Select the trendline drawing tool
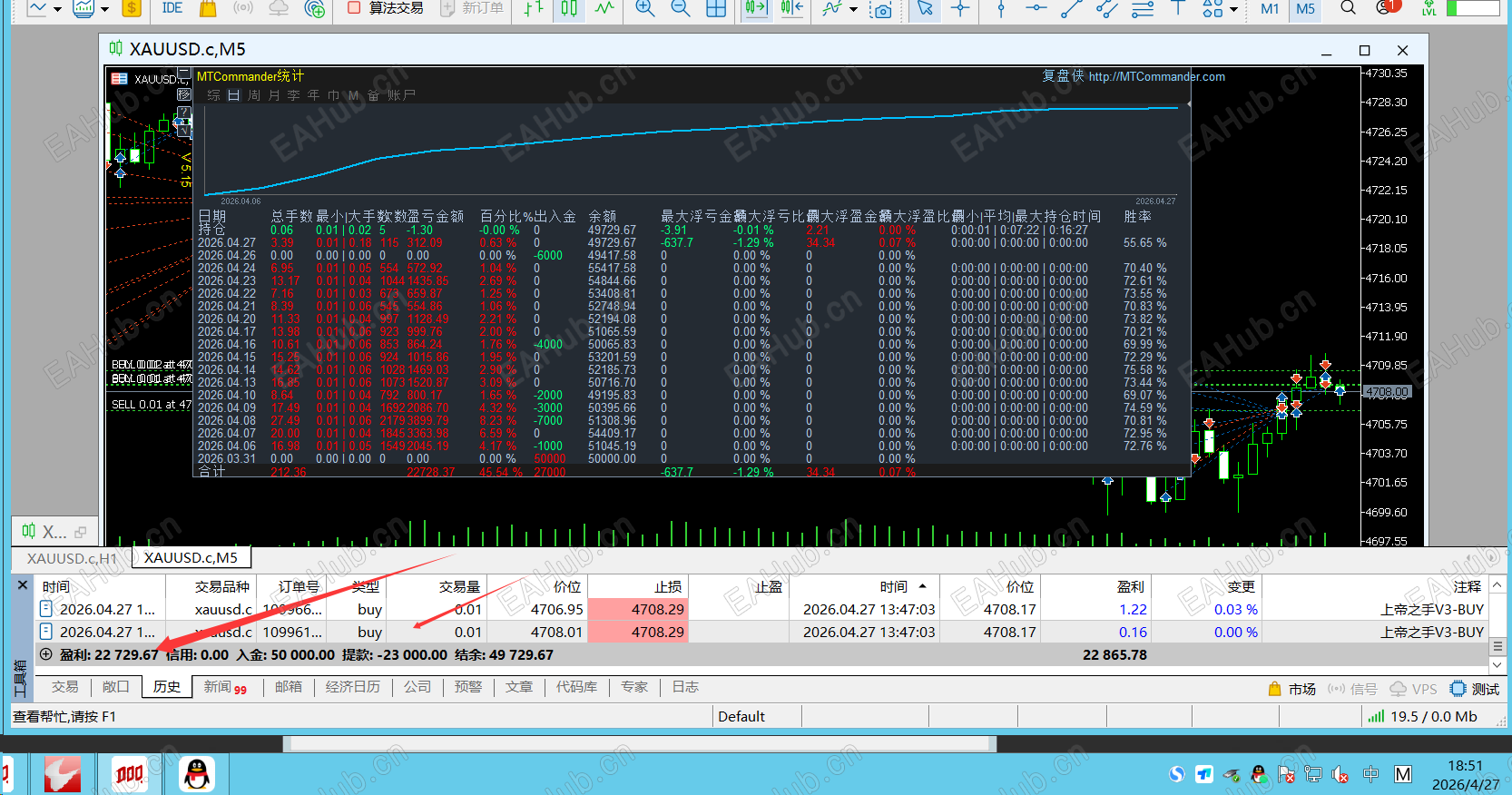This screenshot has width=1512, height=795. [x=1072, y=8]
